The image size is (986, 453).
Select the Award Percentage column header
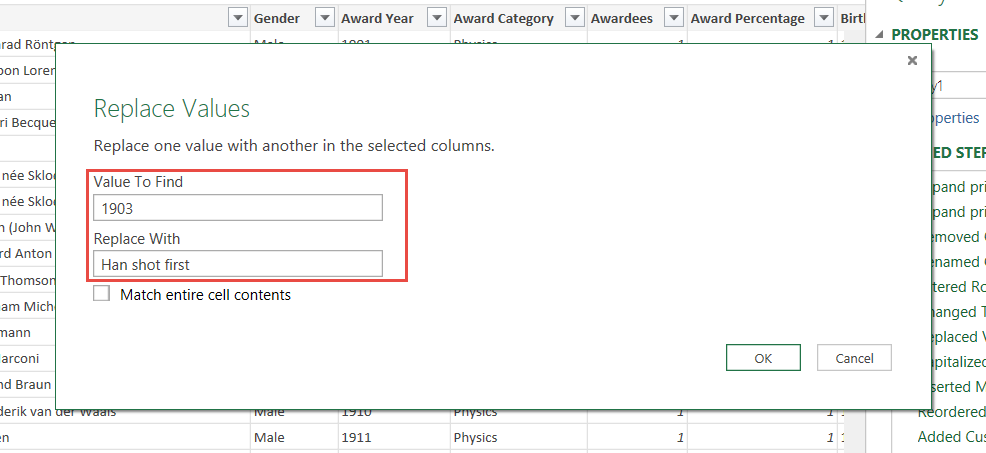747,18
